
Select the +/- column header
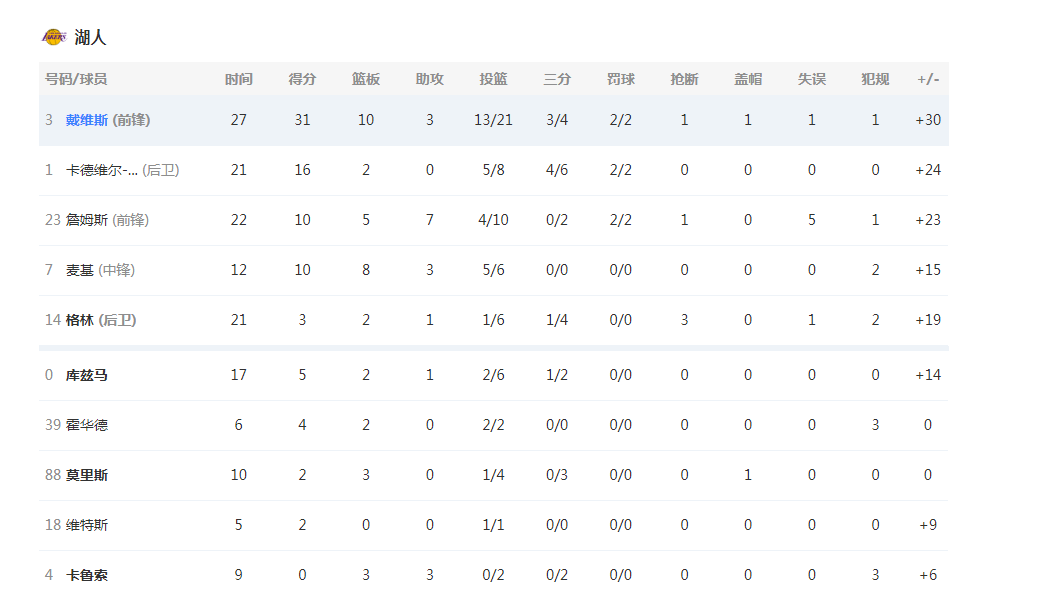(928, 79)
